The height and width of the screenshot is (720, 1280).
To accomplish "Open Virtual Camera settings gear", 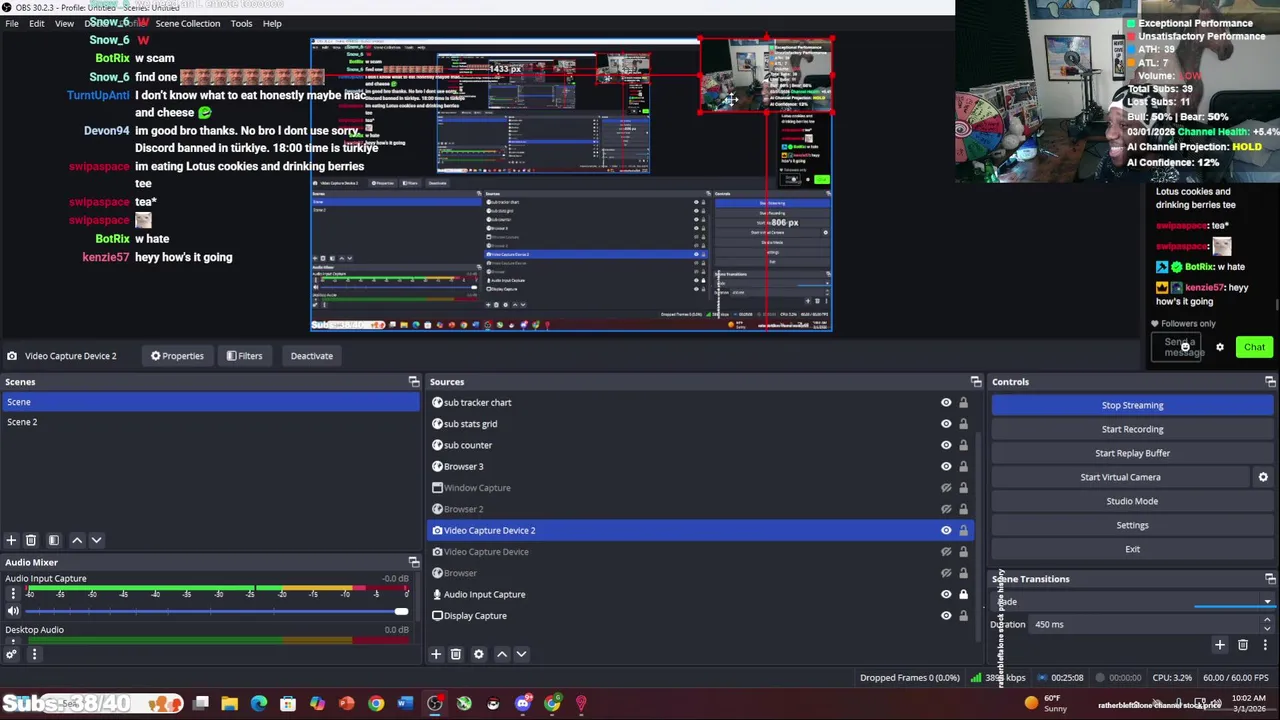I will click(1263, 477).
